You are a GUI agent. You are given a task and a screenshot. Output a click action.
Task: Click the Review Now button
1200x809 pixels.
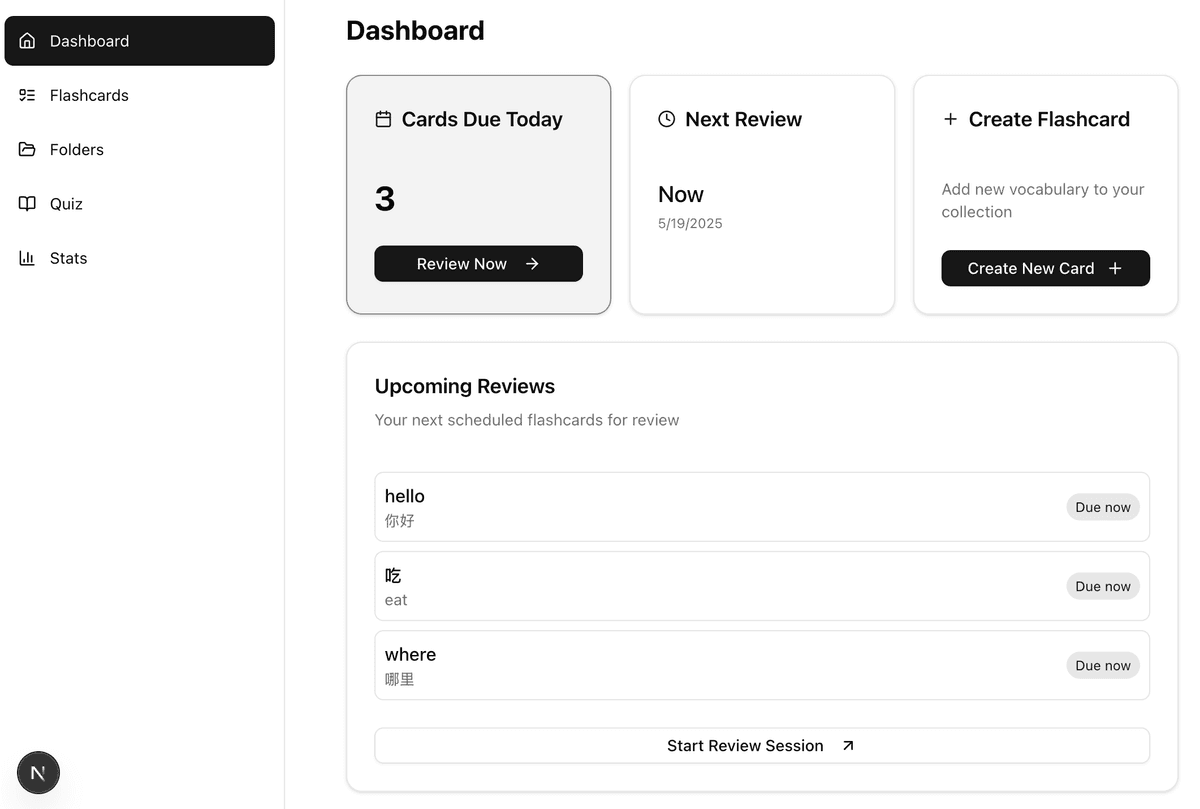click(x=478, y=264)
